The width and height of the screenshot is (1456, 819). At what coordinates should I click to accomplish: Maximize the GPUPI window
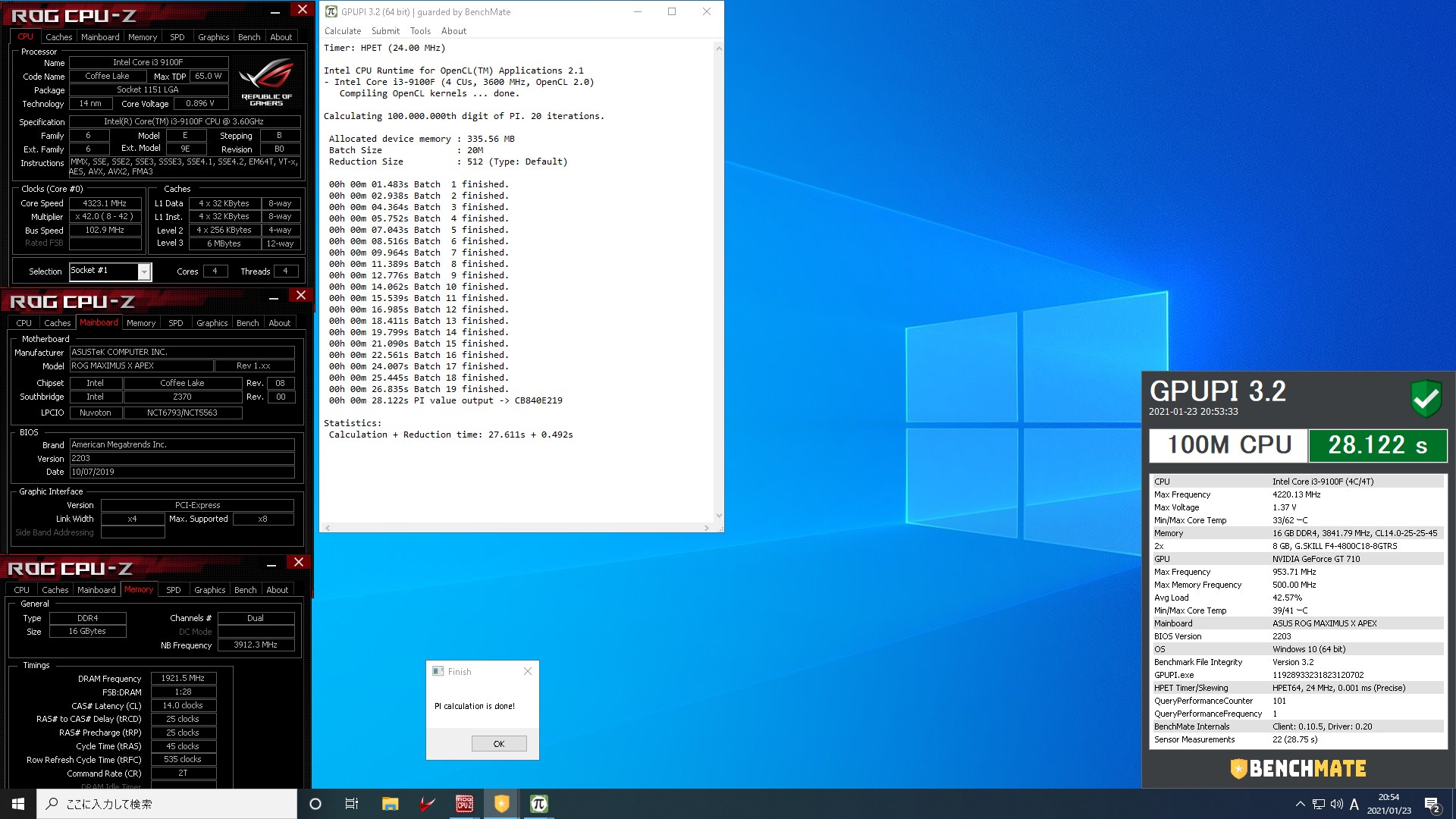[x=672, y=11]
